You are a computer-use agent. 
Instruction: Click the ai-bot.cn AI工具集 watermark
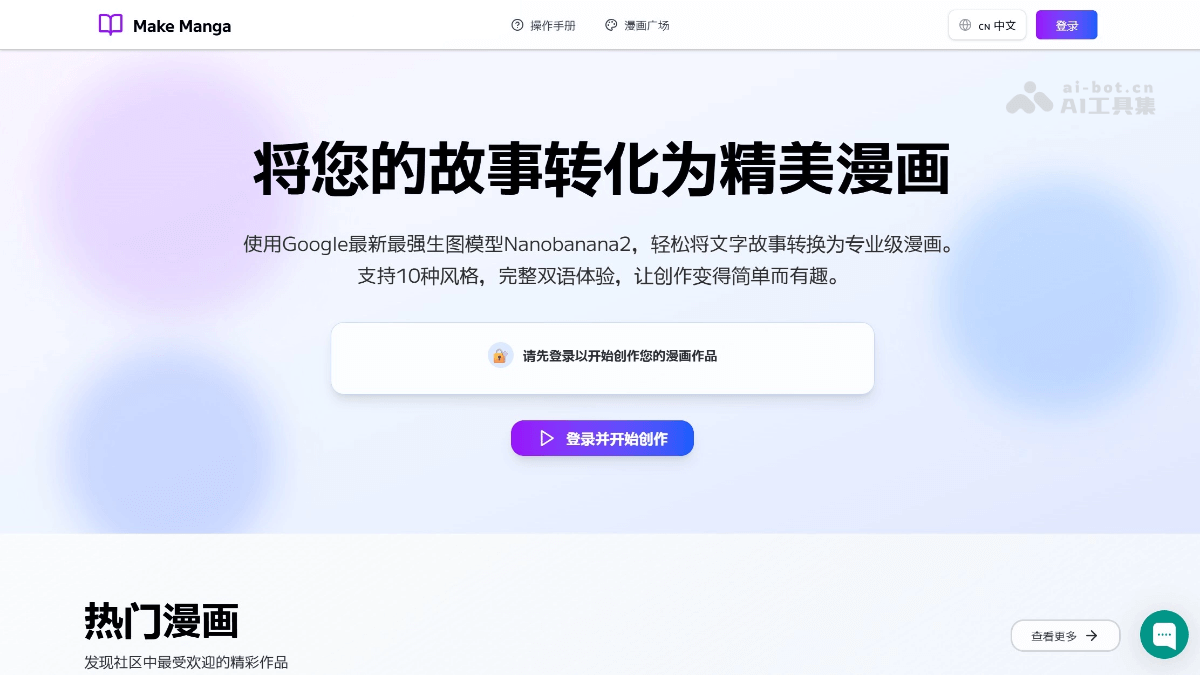[1081, 97]
